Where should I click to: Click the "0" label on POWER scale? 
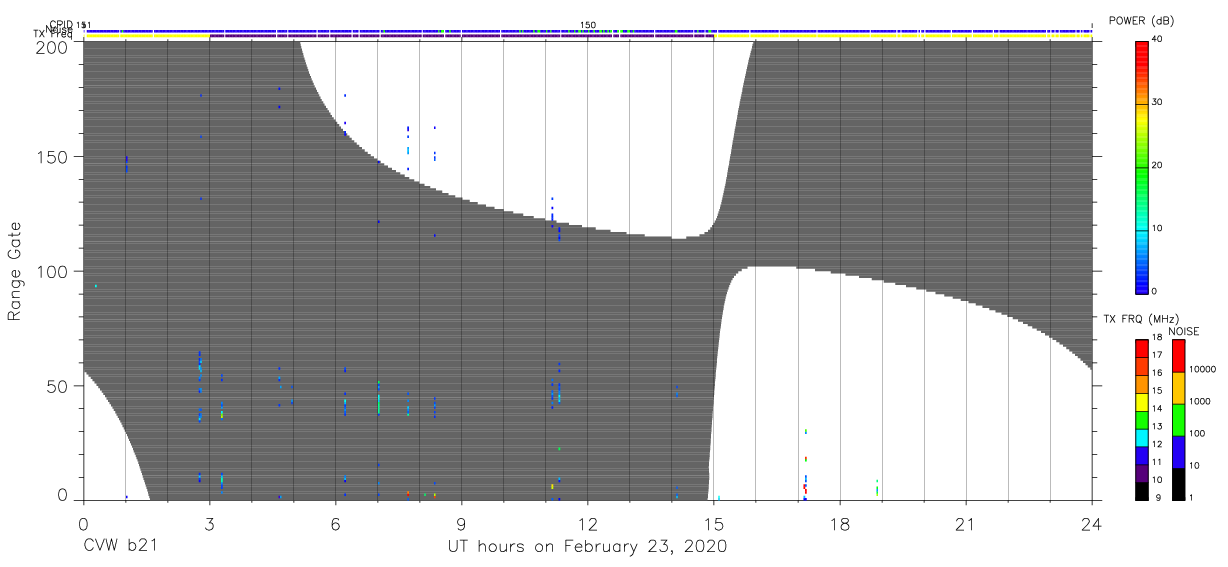click(x=1155, y=291)
